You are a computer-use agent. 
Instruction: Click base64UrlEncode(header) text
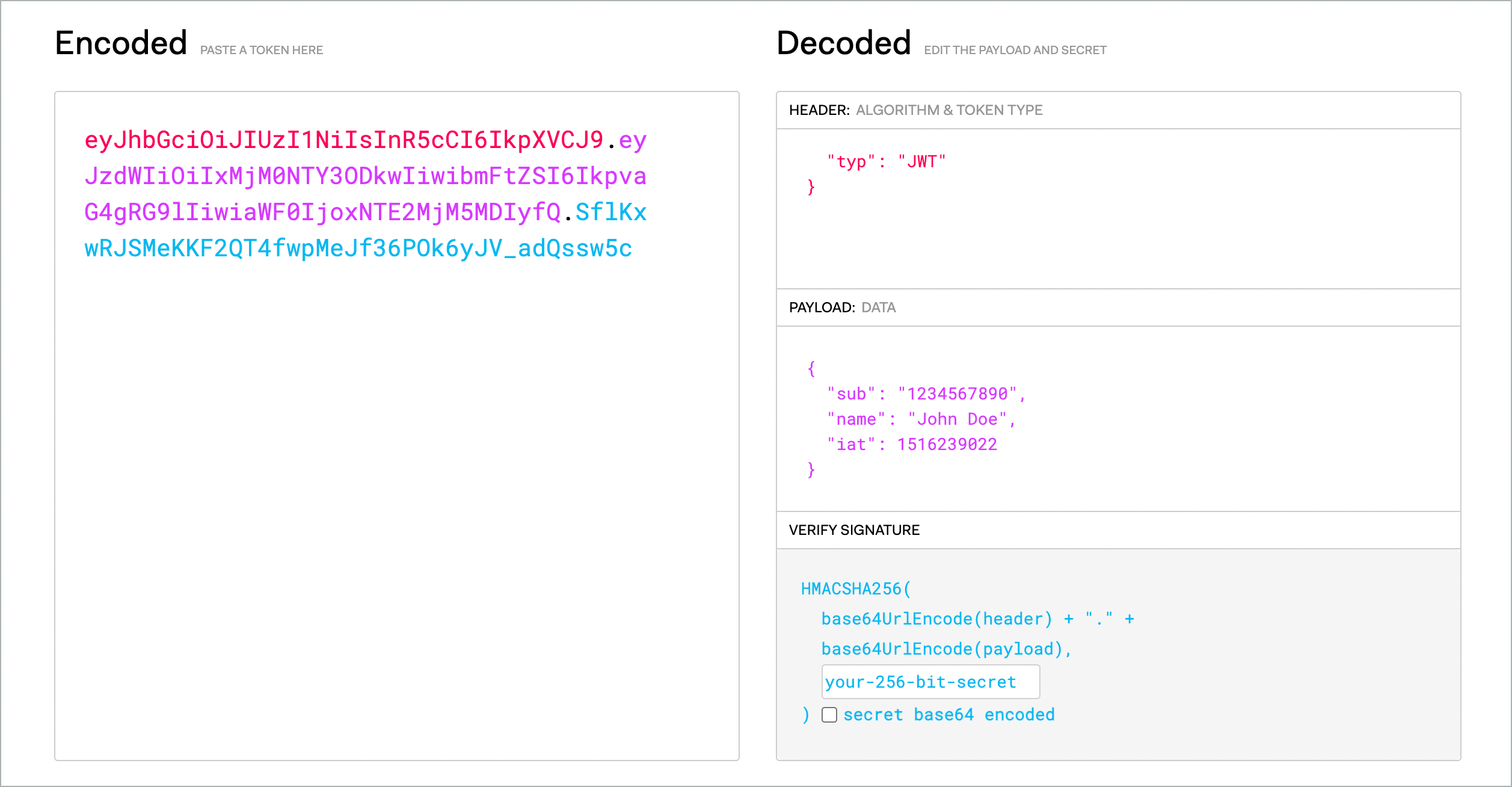tap(936, 619)
